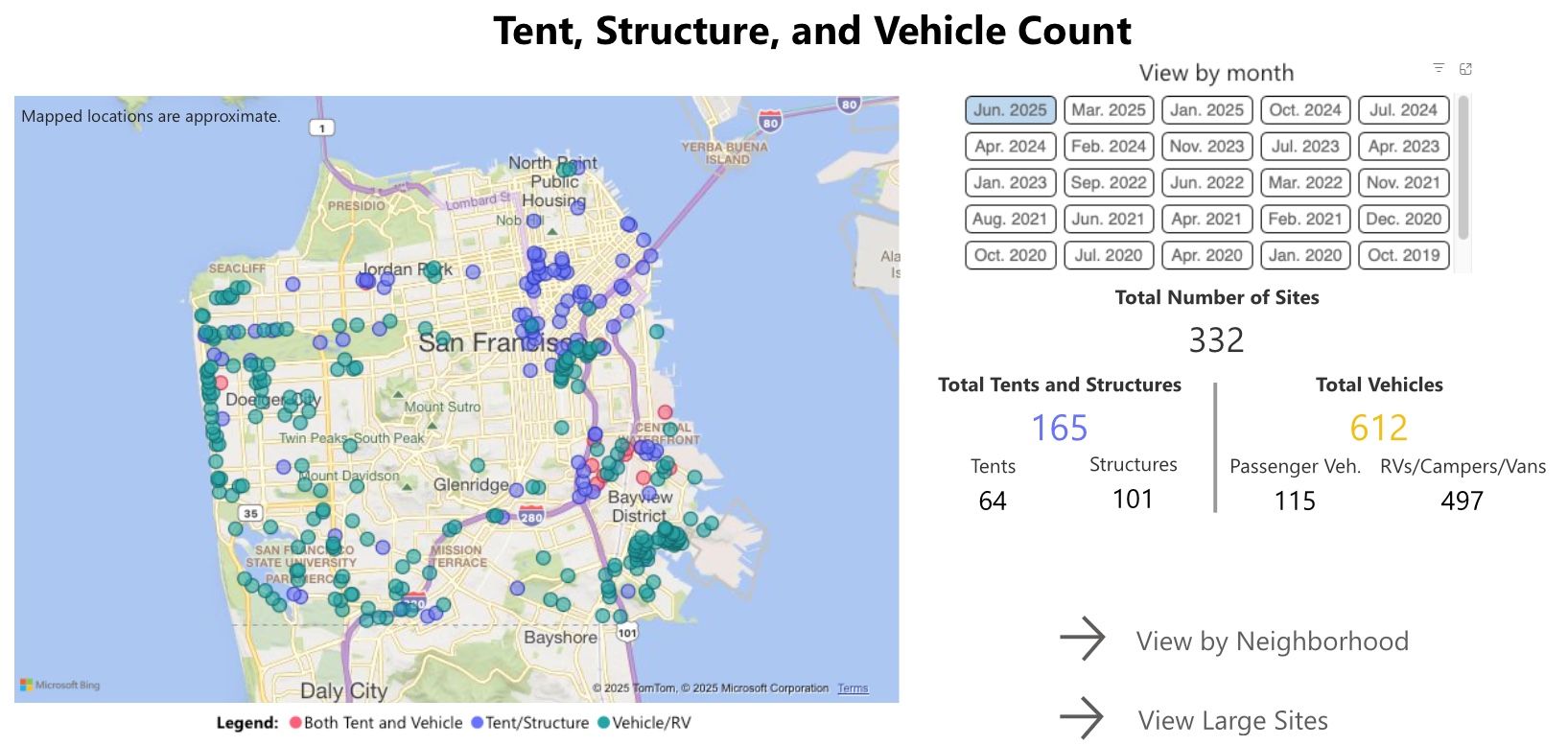
Task: Choose Jul. 2024 in the month slicer
Action: (1403, 110)
